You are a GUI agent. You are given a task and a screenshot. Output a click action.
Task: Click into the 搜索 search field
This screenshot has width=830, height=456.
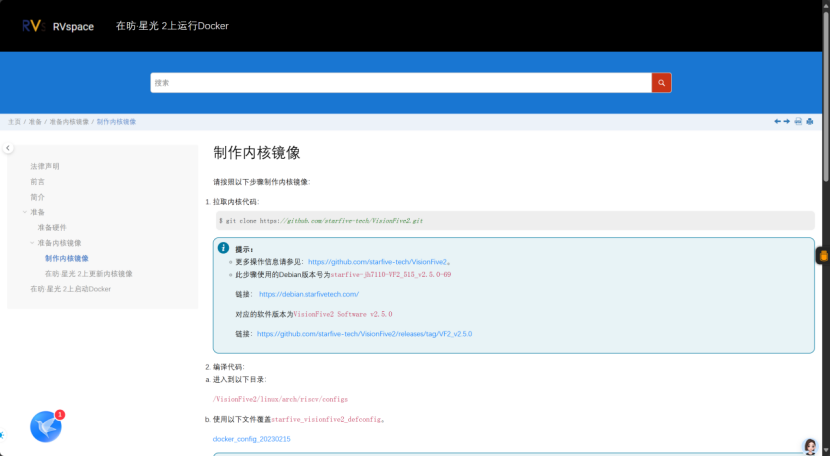point(400,83)
